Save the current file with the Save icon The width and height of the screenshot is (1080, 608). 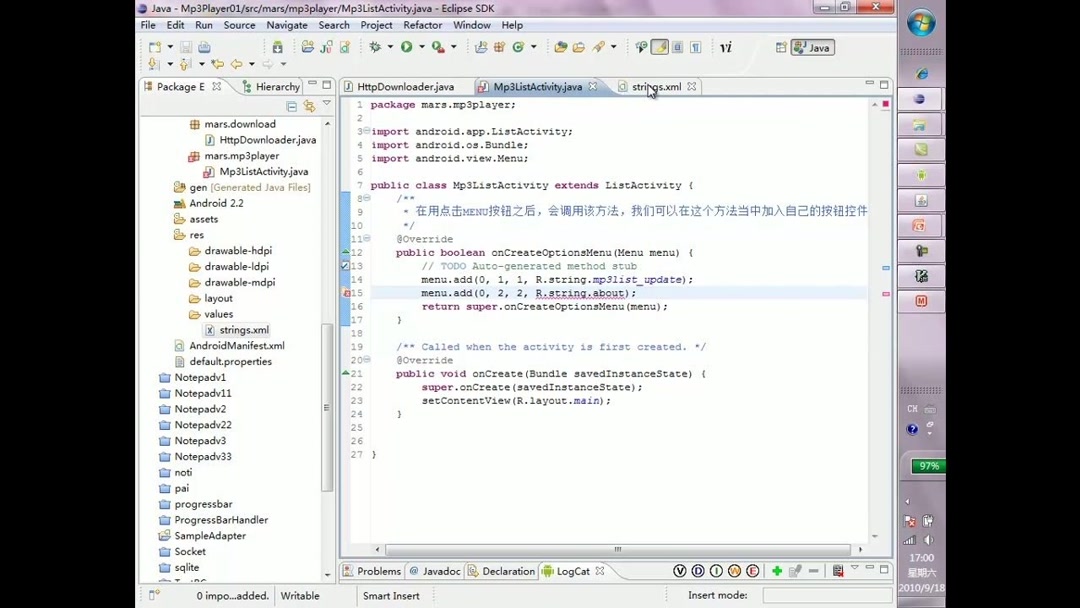click(187, 47)
